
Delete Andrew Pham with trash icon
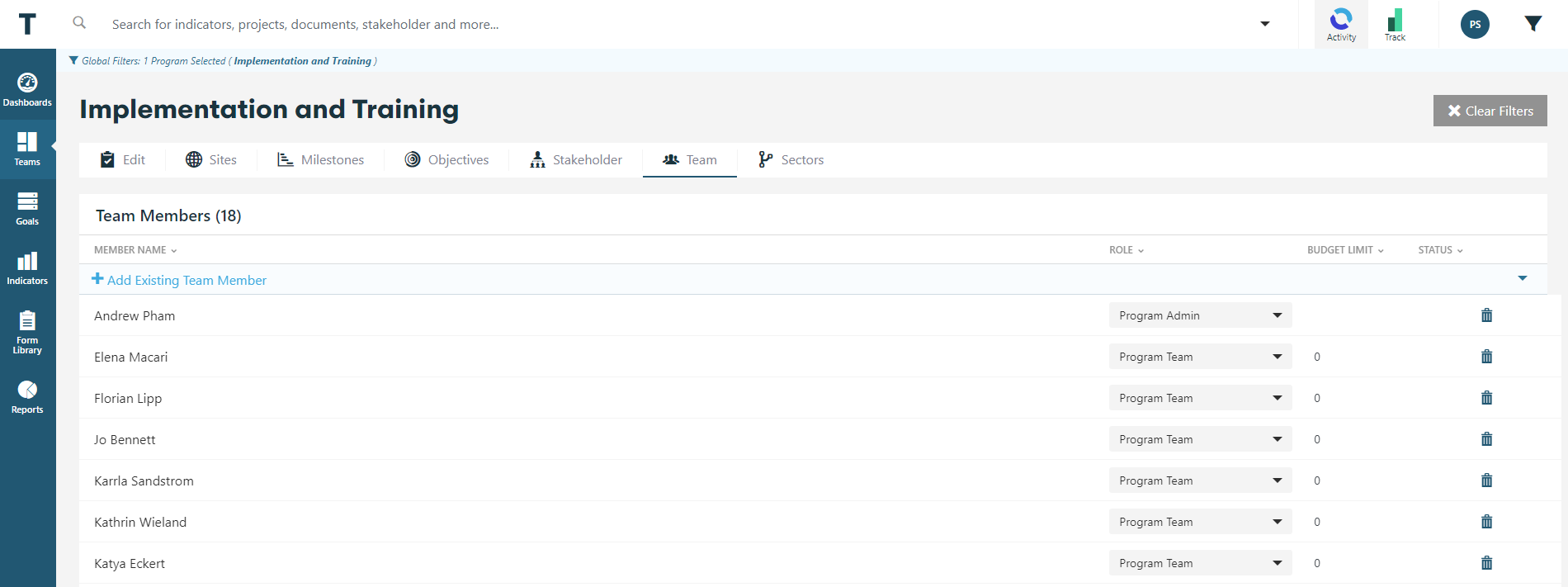pos(1486,315)
